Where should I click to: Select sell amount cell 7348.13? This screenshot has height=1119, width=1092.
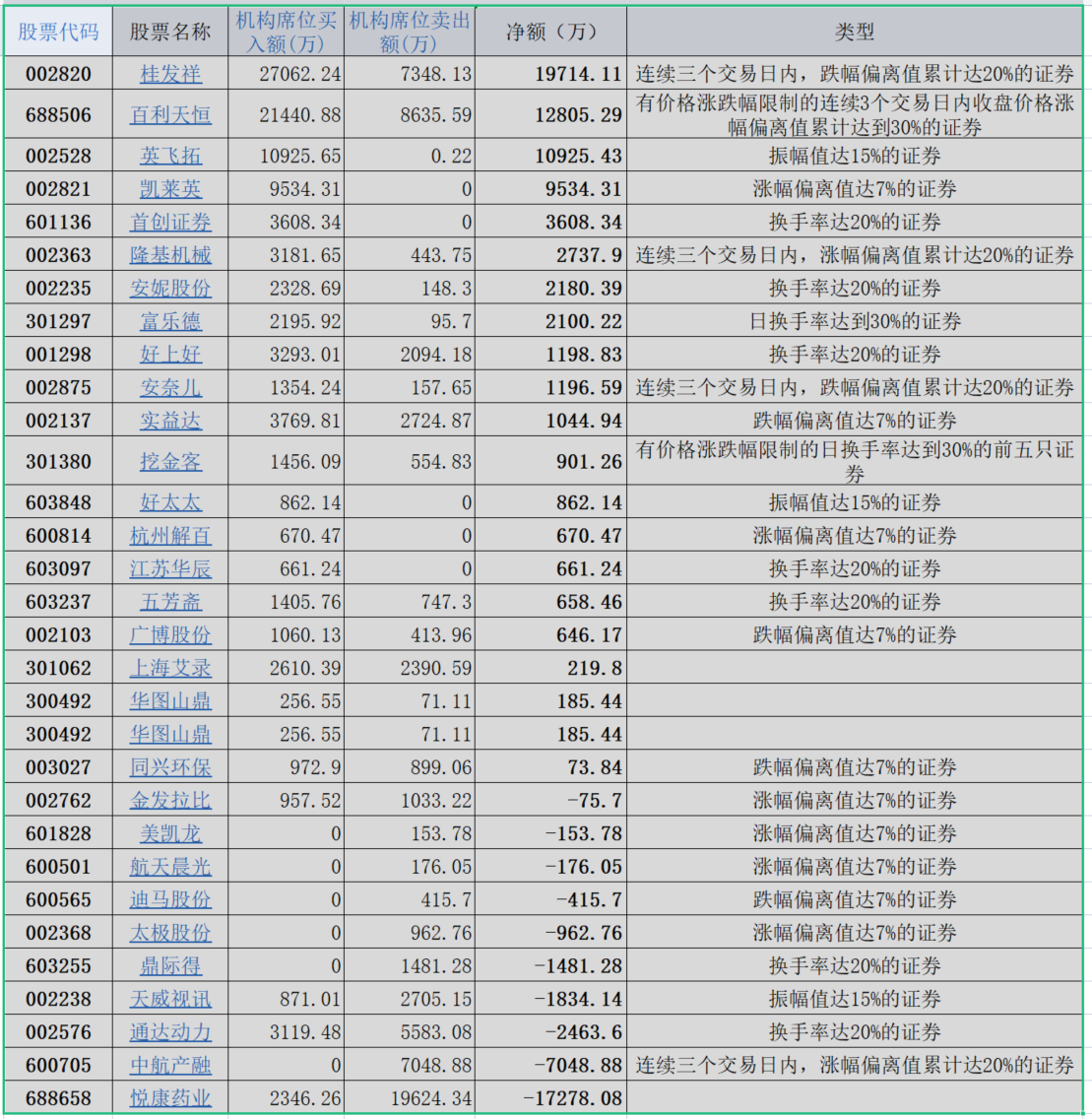point(410,74)
